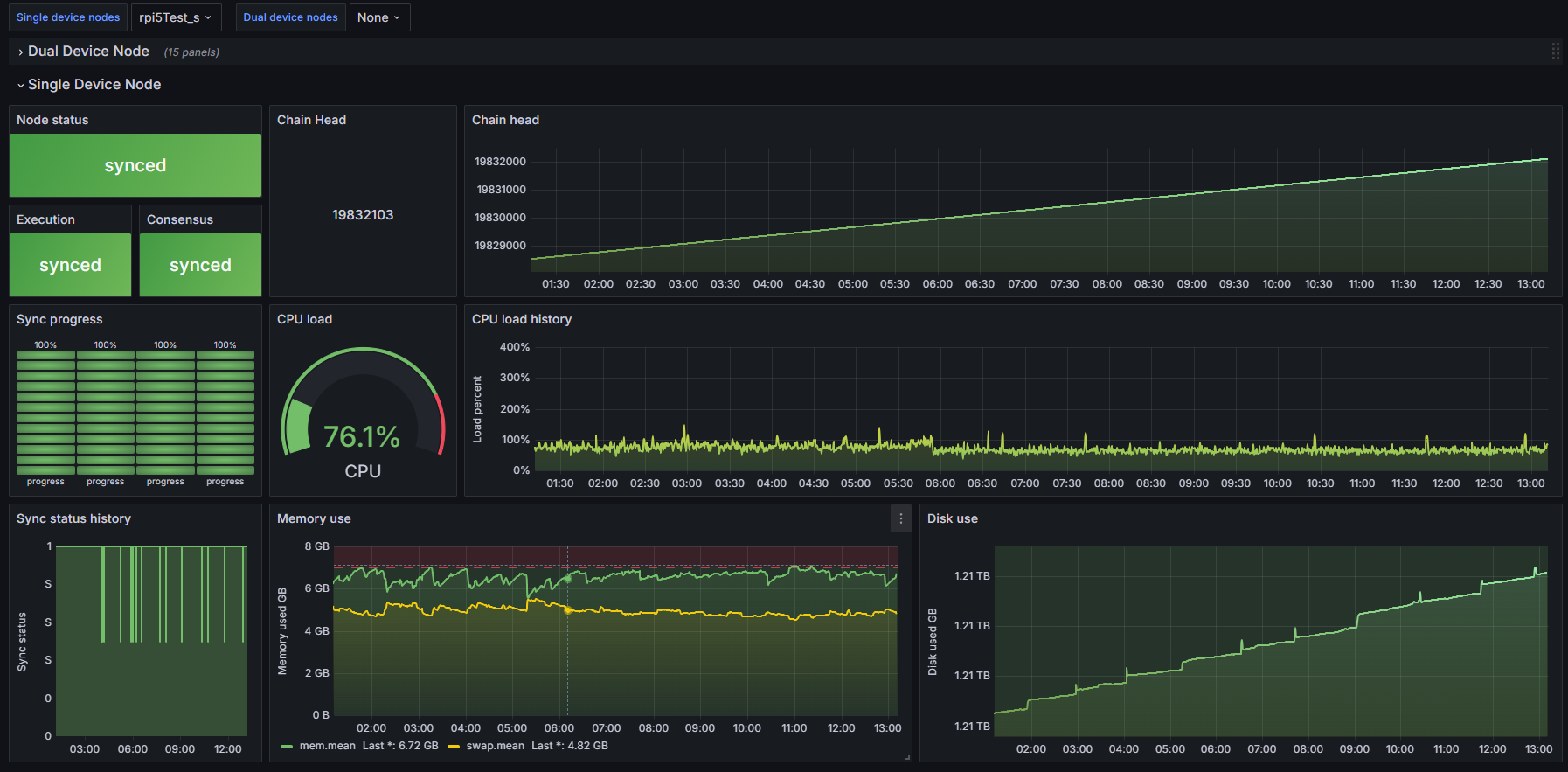Open the Dual device nodes None dropdown
Viewport: 1568px width, 772px height.
(x=379, y=17)
